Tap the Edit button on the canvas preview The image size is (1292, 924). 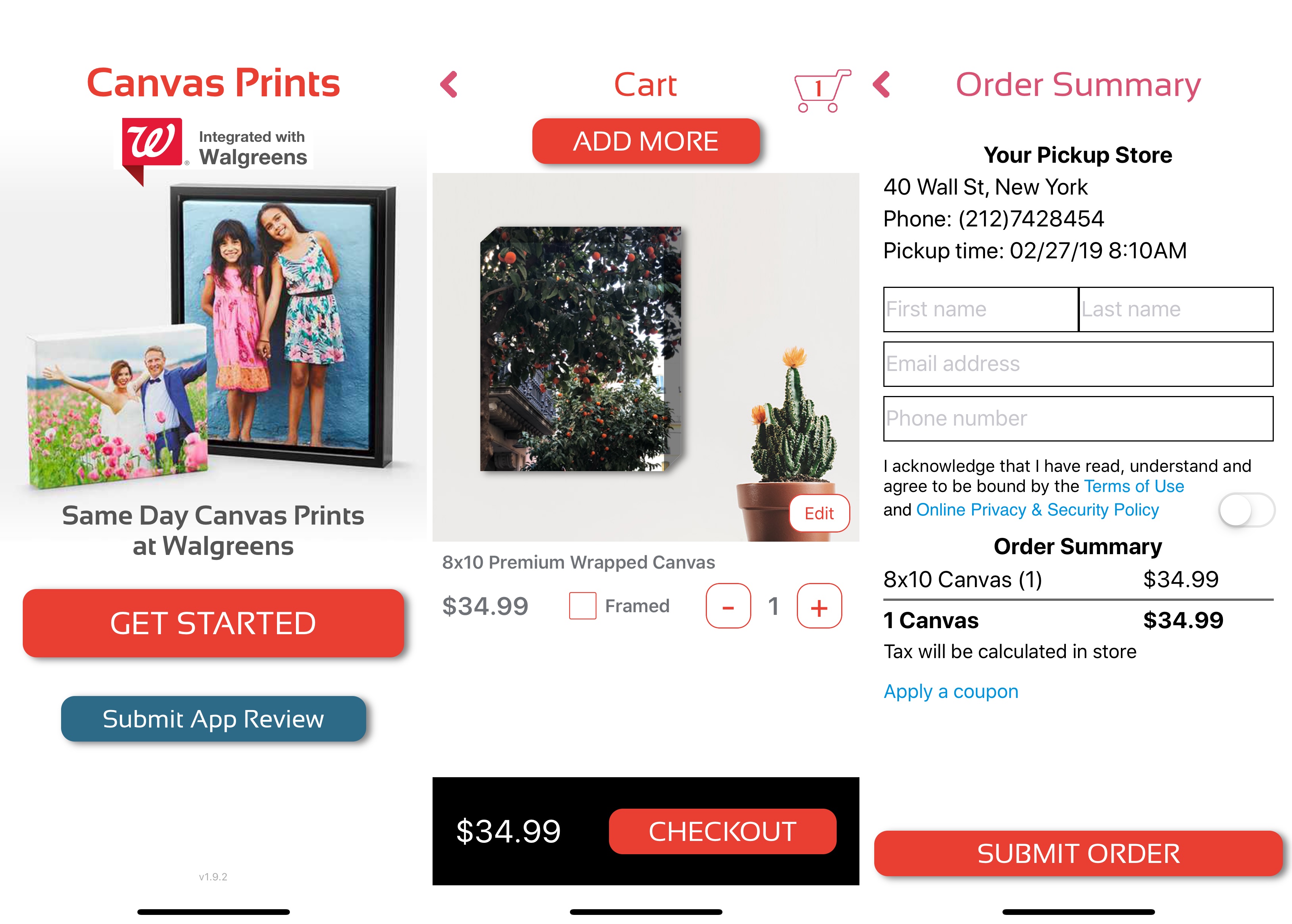click(819, 513)
